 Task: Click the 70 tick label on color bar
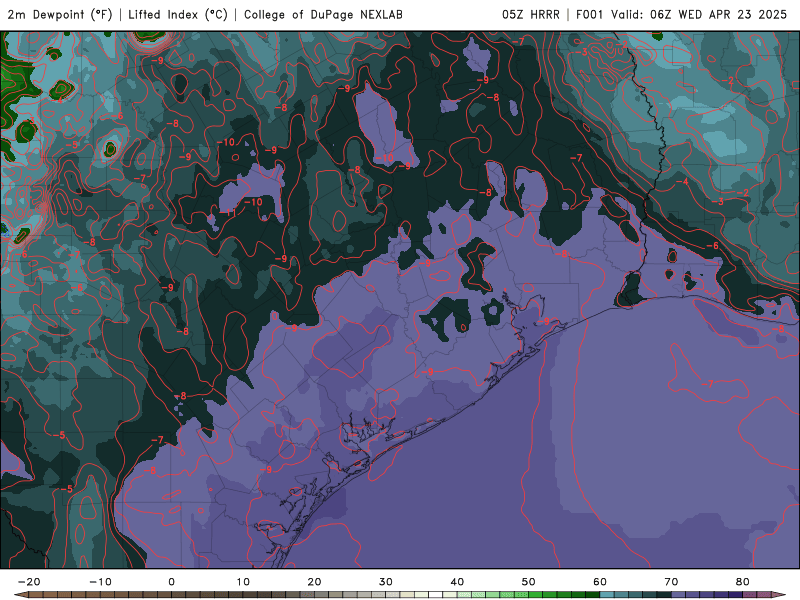[x=671, y=582]
